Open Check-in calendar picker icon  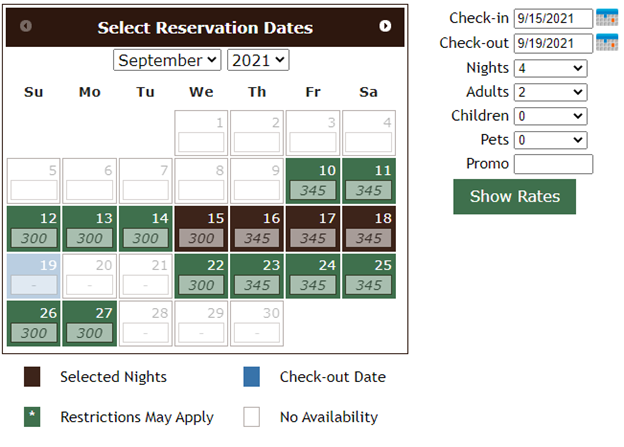(606, 17)
